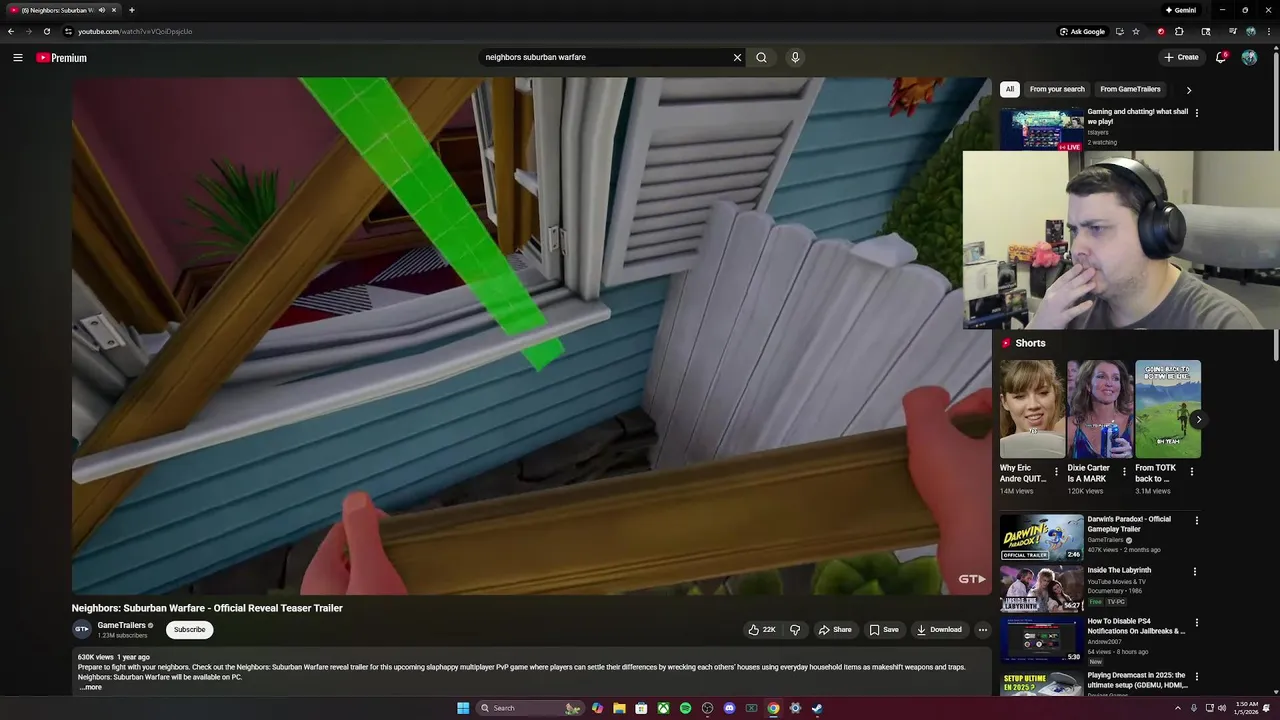
Task: Open options for Why Eric Andre short
Action: click(x=1056, y=472)
